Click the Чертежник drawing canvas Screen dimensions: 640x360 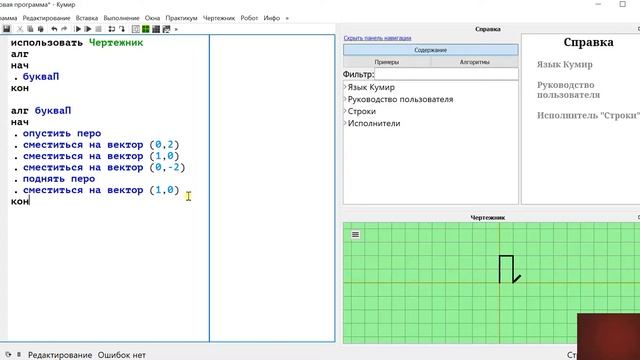click(491, 282)
